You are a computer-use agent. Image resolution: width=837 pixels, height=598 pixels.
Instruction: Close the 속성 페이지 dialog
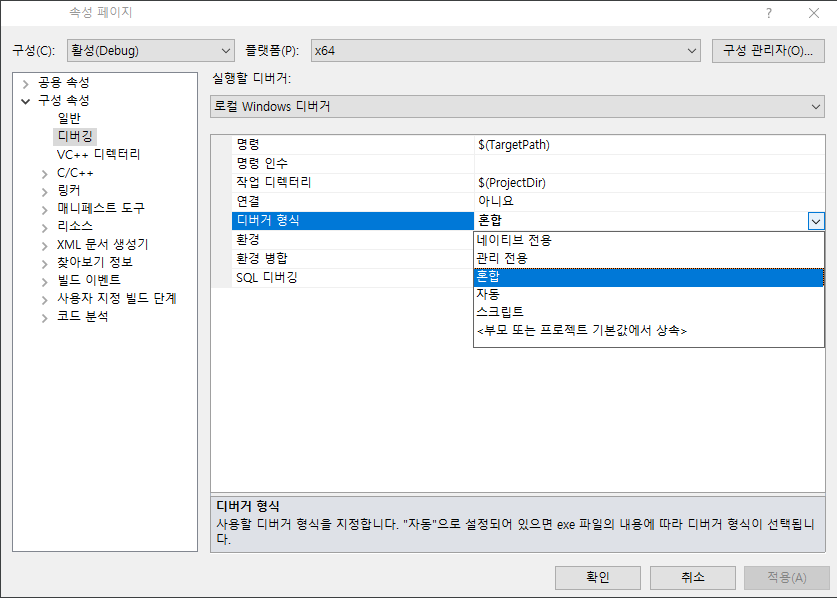point(814,13)
